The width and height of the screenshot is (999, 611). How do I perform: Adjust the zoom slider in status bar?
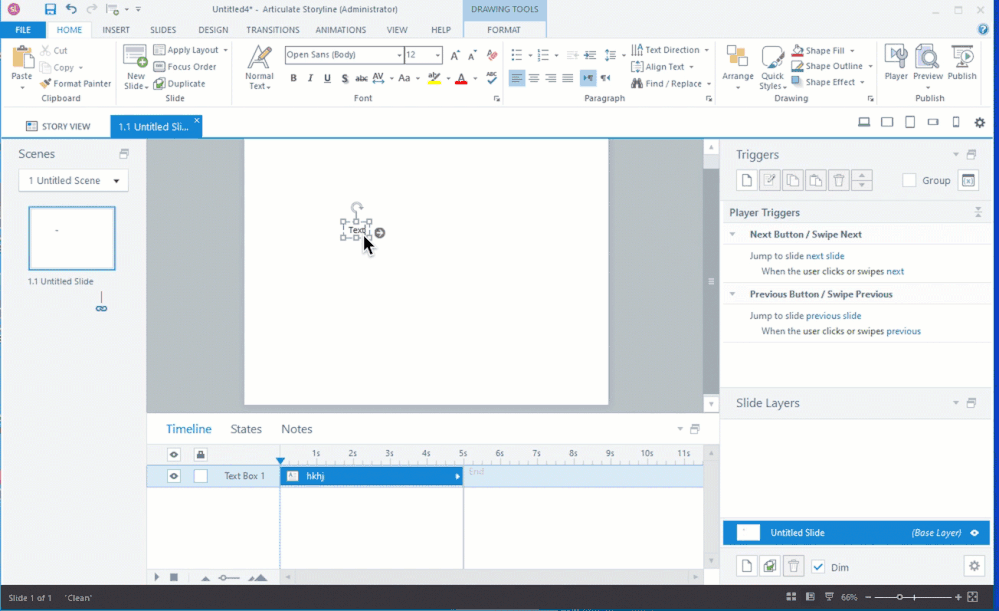pyautogui.click(x=899, y=597)
